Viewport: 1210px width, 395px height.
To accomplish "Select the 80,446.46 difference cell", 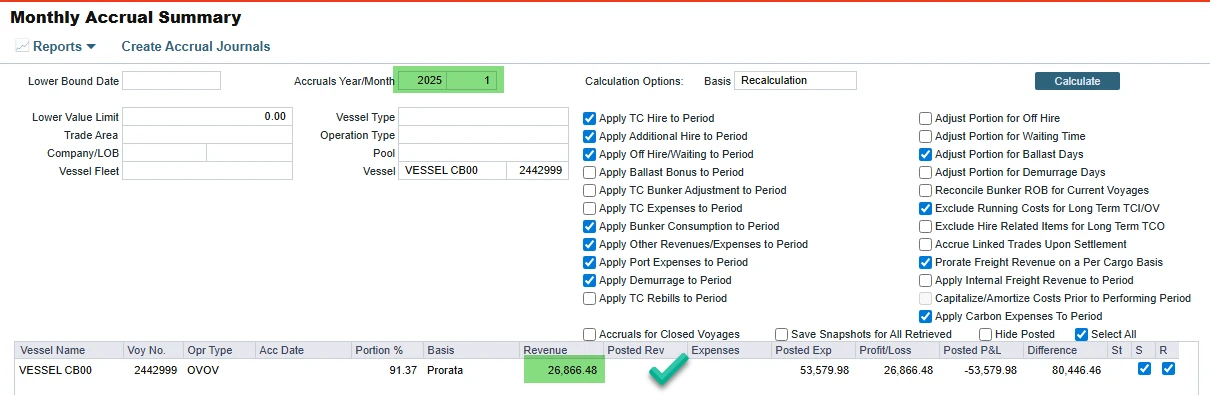I will (1066, 370).
